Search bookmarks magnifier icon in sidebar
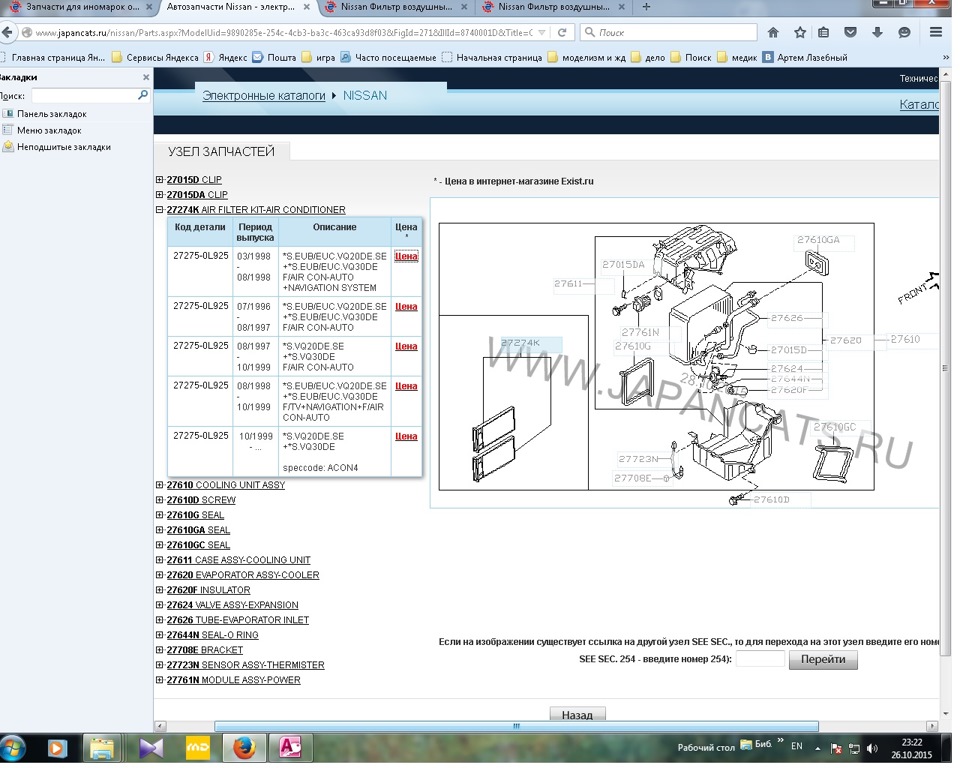The width and height of the screenshot is (960, 768). (143, 95)
